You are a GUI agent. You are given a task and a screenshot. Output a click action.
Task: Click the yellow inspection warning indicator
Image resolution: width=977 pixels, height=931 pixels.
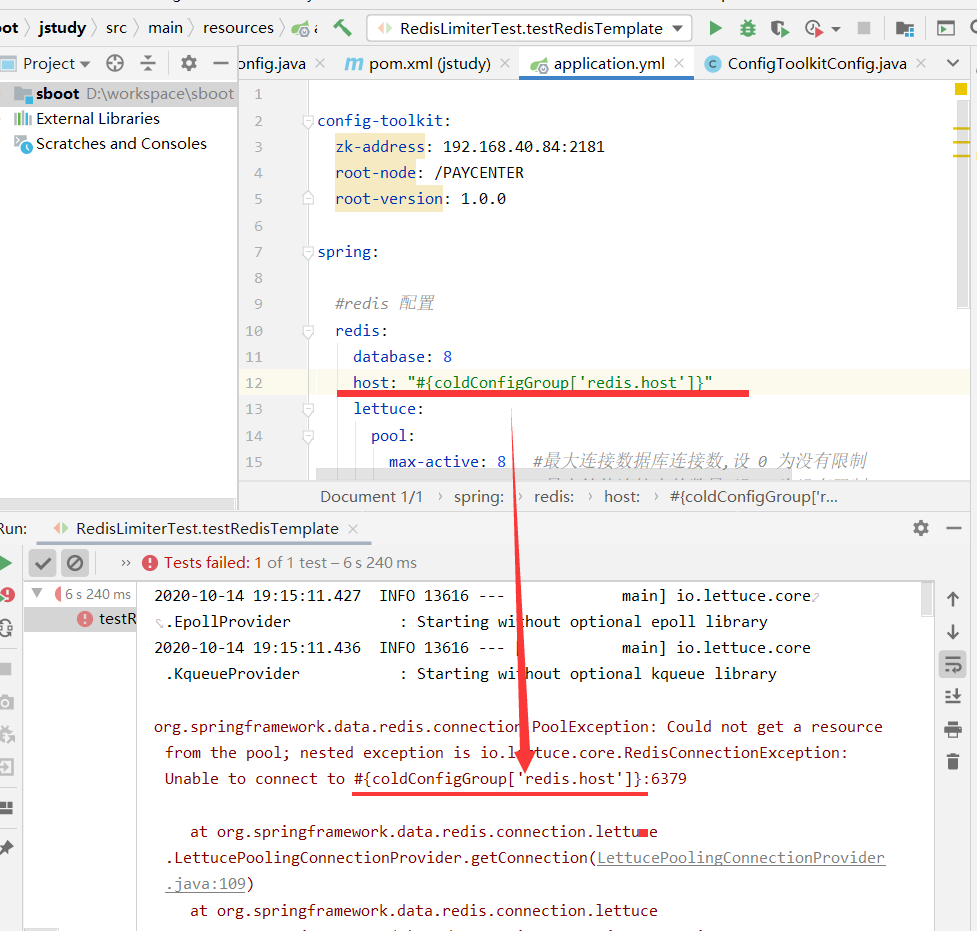[961, 90]
